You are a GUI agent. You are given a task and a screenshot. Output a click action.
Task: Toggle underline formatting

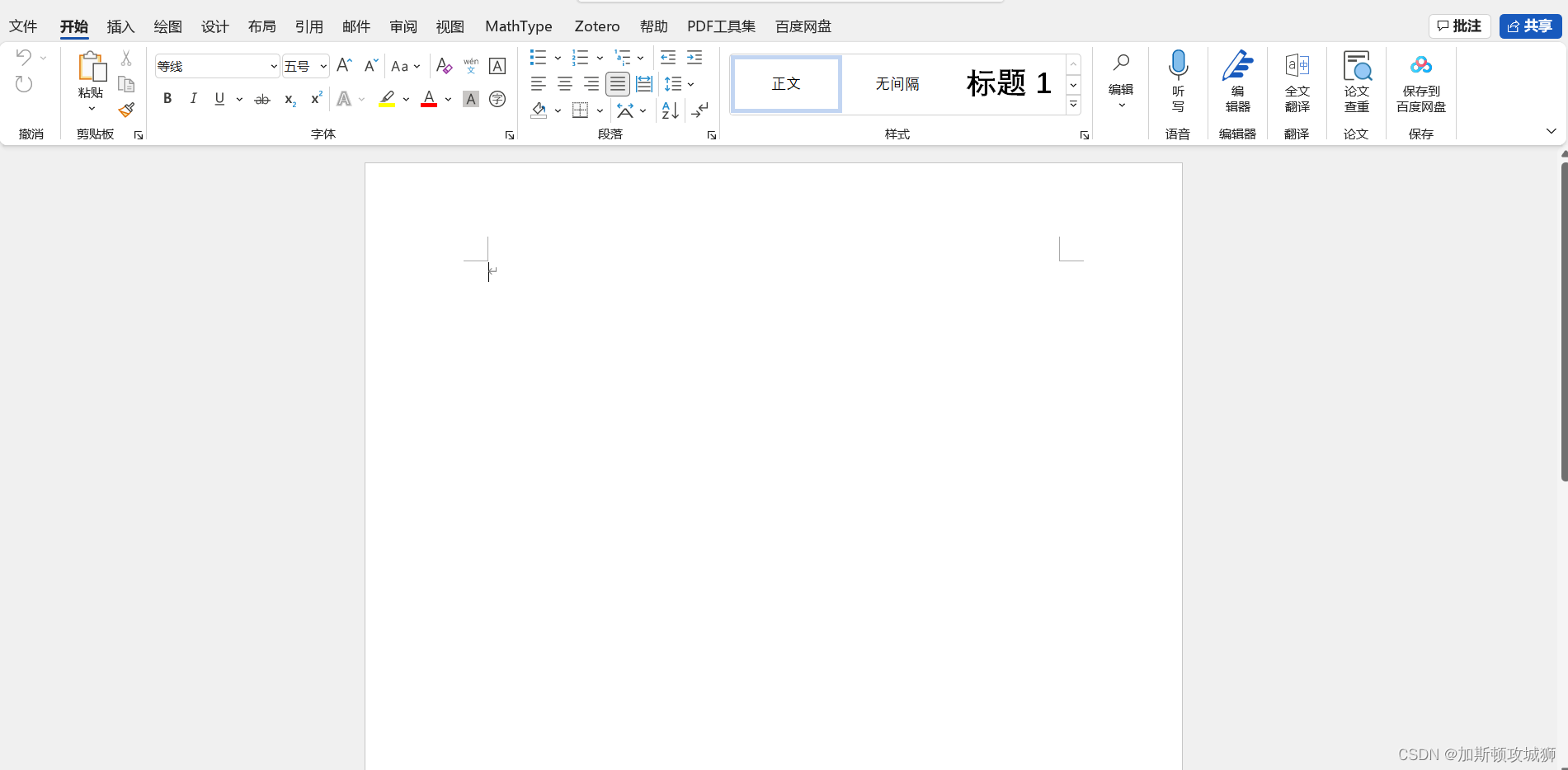coord(218,98)
